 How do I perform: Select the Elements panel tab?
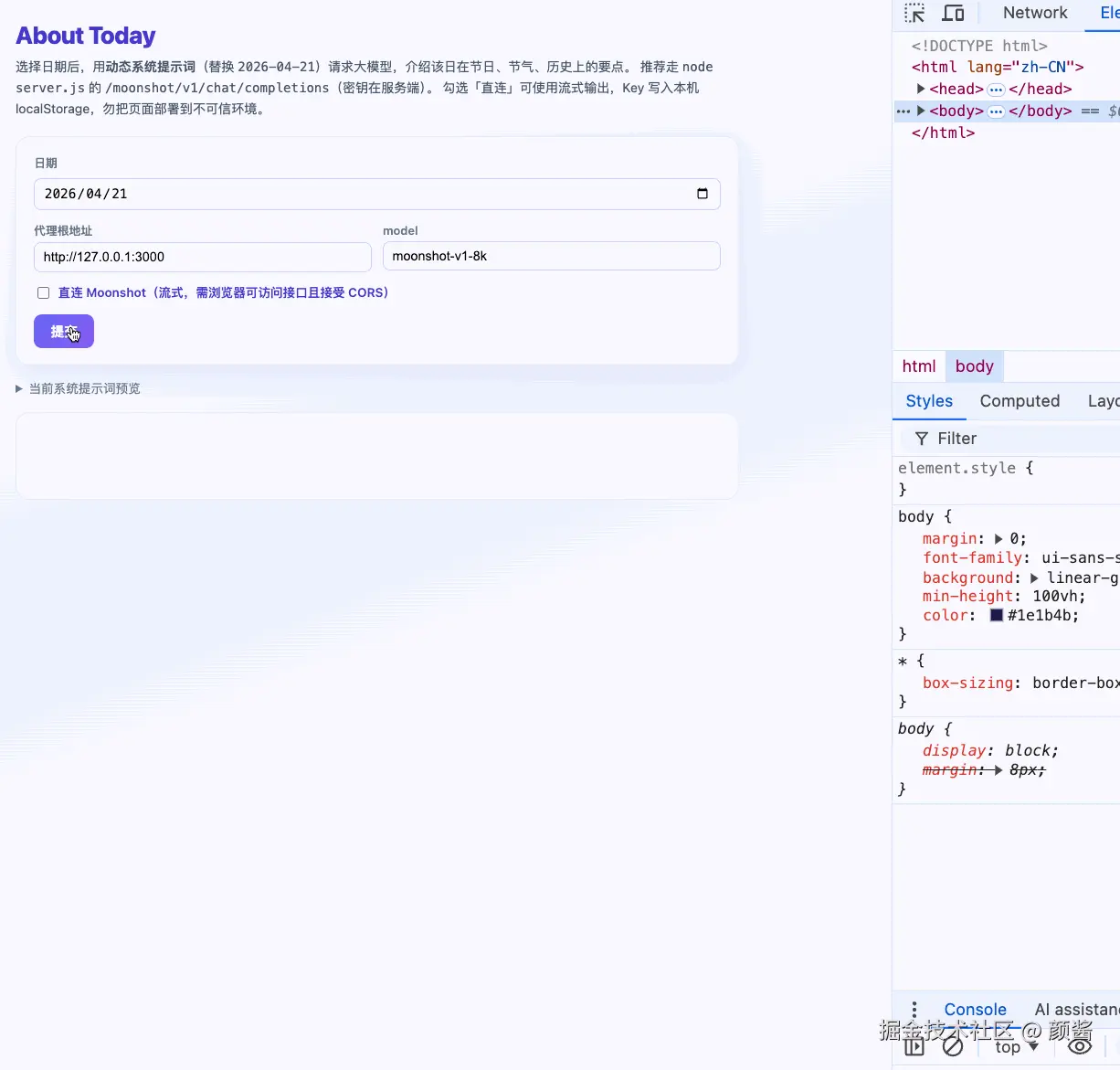tap(1109, 13)
